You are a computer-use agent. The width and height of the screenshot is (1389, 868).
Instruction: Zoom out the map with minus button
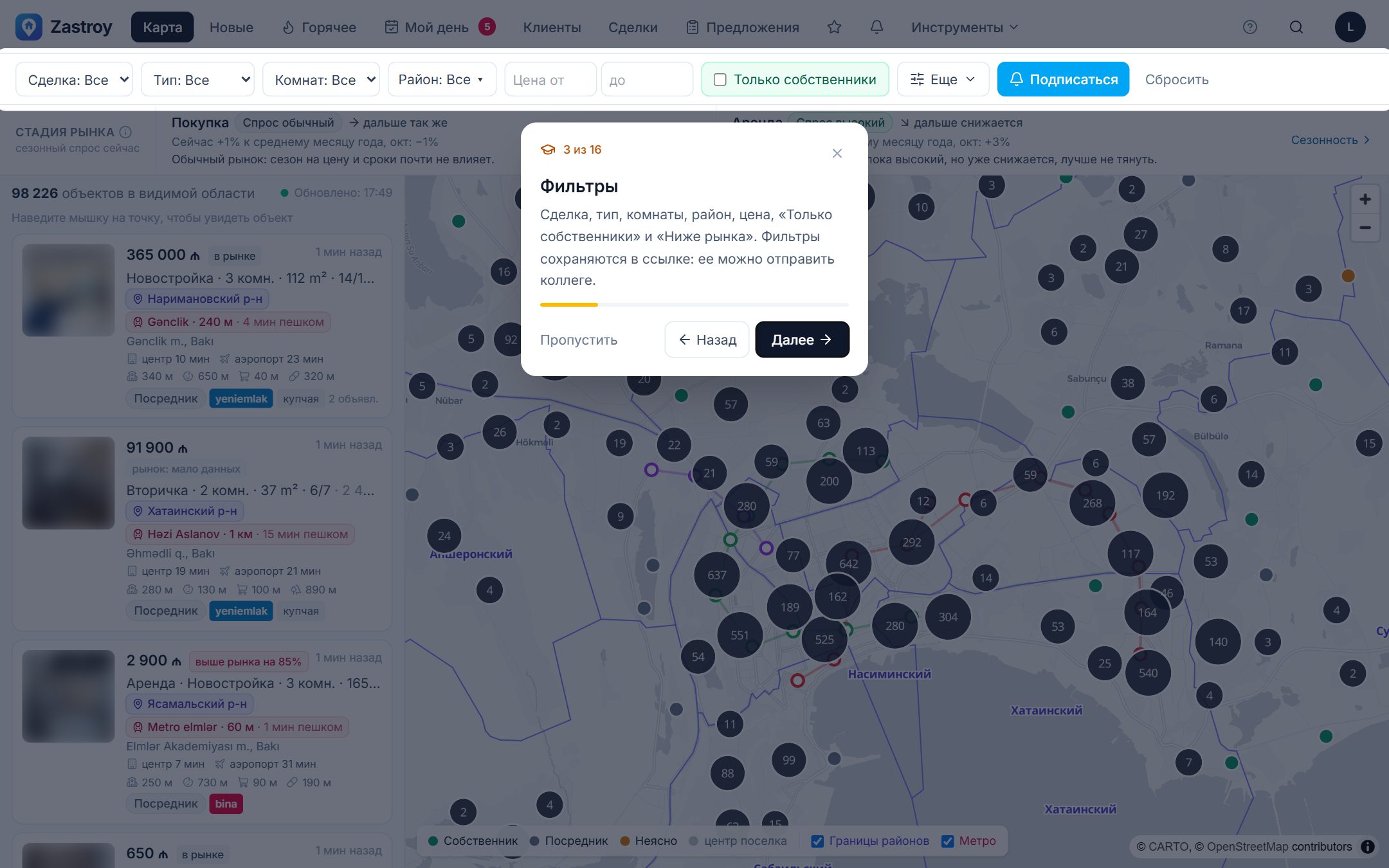pos(1365,228)
